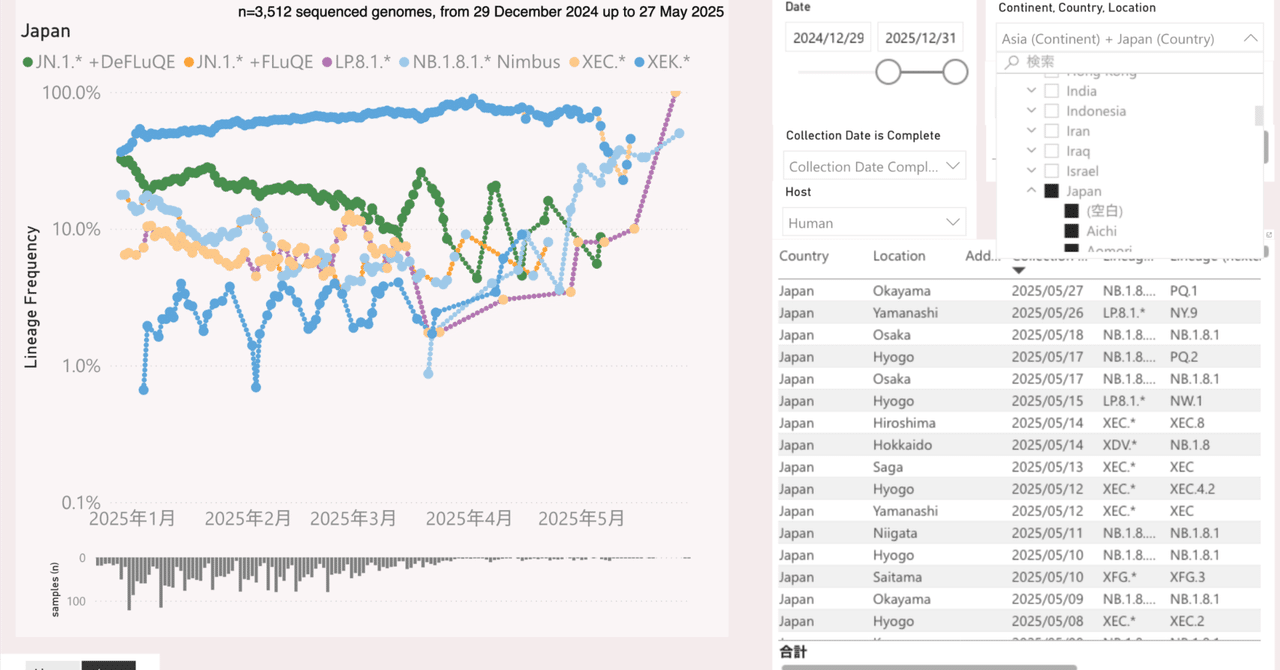
Task: Click the magnifier icon in the location search box
Action: (x=1012, y=62)
